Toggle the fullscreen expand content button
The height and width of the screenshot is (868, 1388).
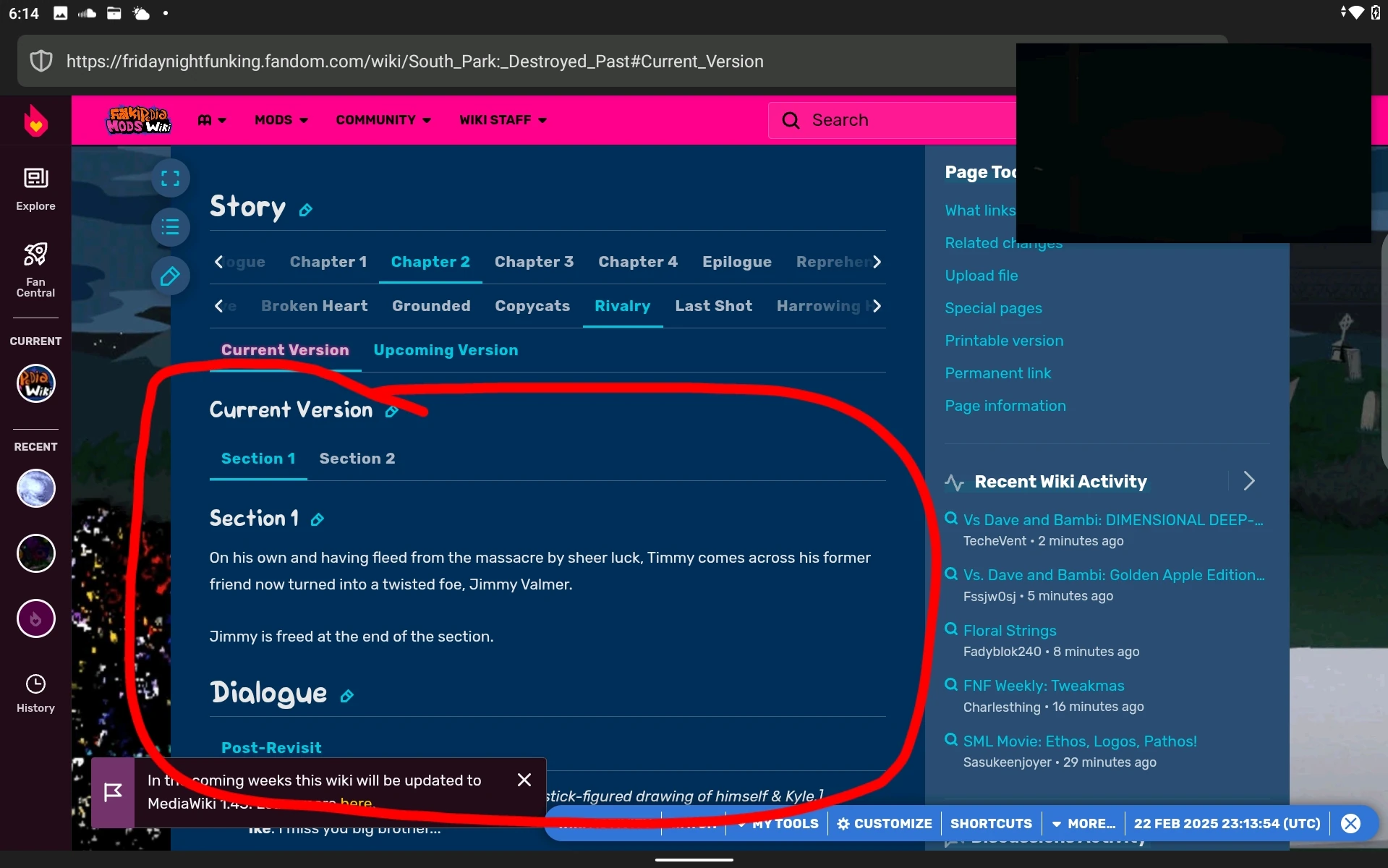point(170,178)
